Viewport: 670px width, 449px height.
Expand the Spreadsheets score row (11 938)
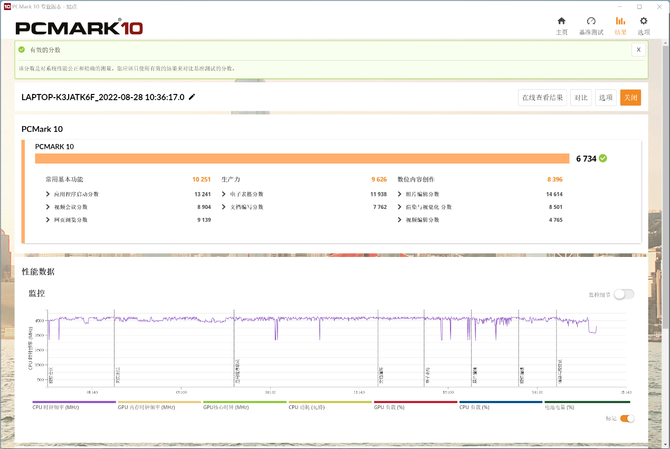pyautogui.click(x=304, y=194)
